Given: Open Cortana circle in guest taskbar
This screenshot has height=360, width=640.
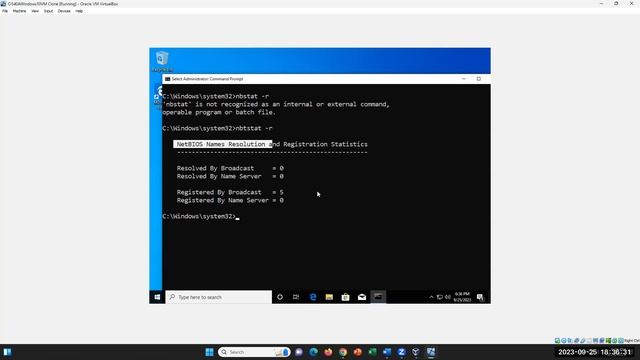Looking at the screenshot, I should [x=280, y=297].
